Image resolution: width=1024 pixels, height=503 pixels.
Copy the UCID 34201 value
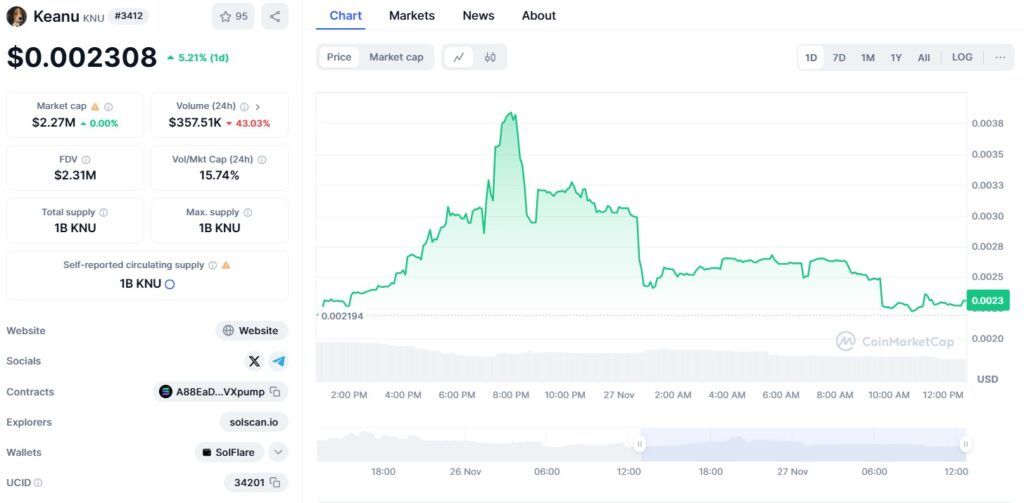(x=276, y=483)
